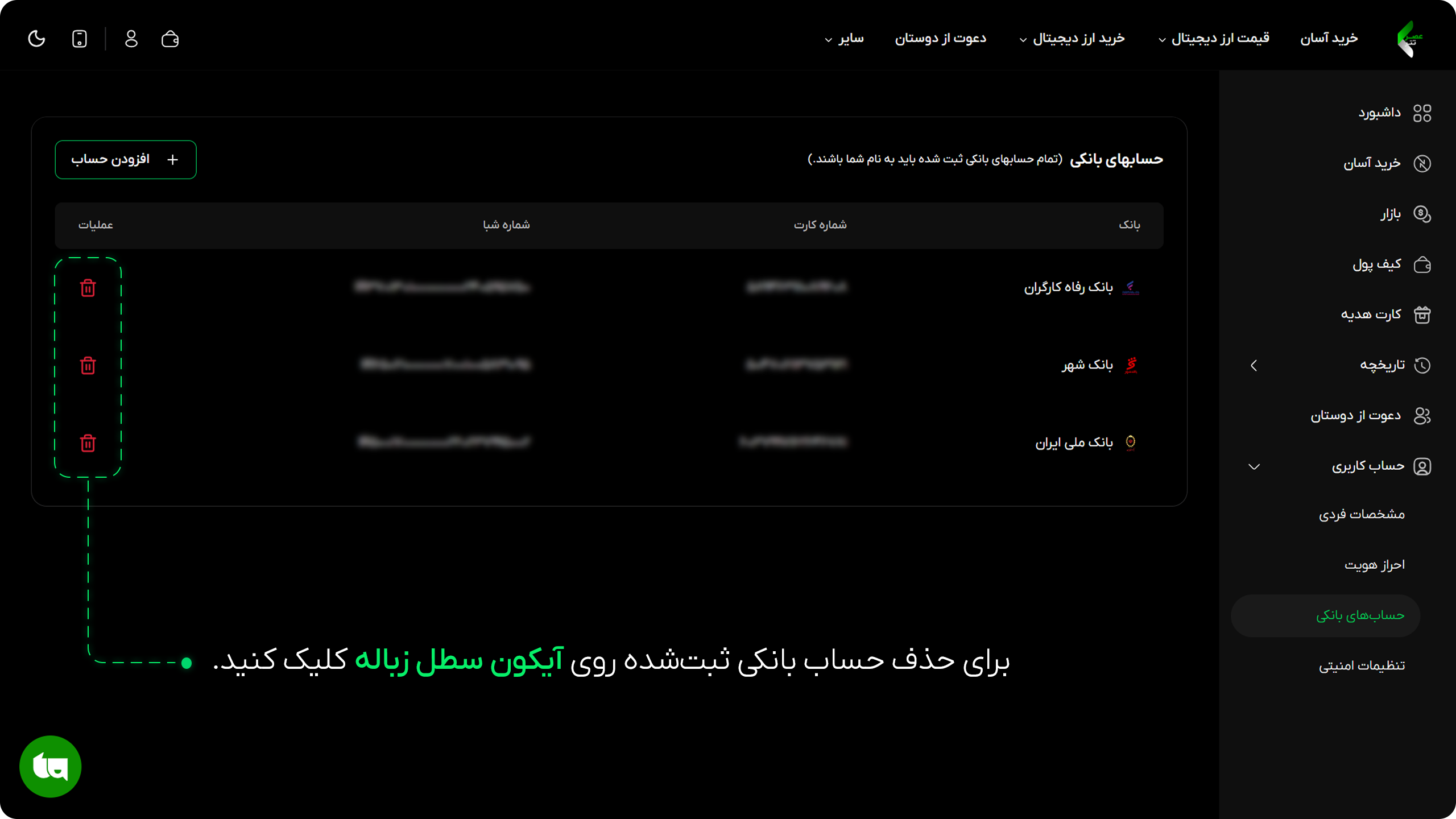1456x819 pixels.
Task: Open the خرید ارز دیجیتال dropdown menu
Action: (1072, 38)
